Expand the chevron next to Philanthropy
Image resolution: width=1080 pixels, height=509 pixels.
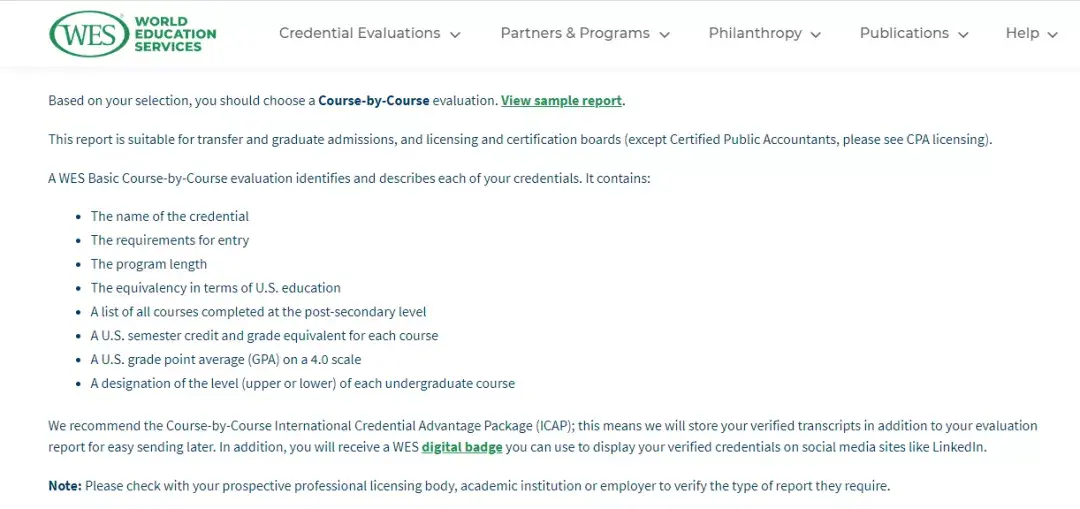[x=816, y=35]
